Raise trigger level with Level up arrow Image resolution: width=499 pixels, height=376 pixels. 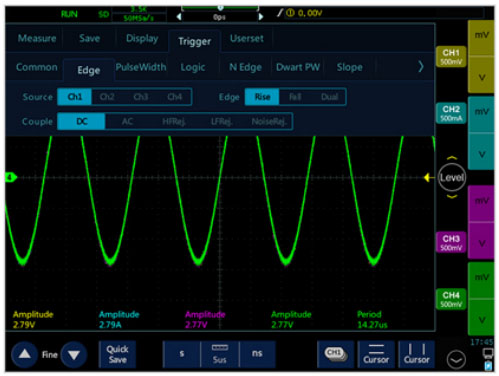point(452,158)
